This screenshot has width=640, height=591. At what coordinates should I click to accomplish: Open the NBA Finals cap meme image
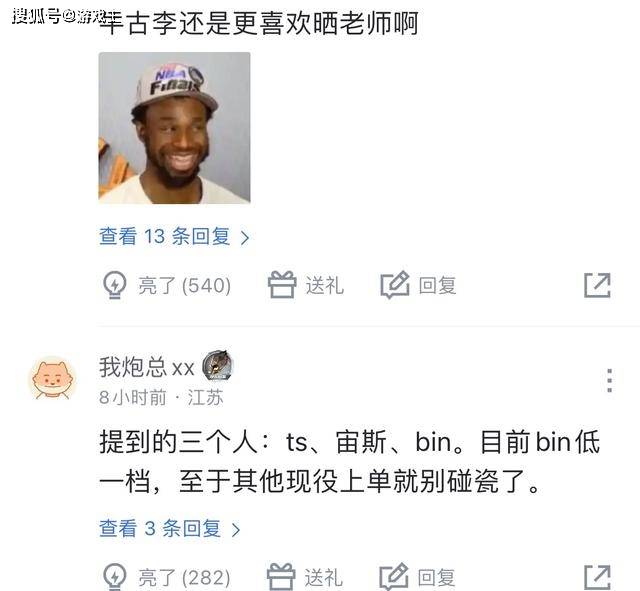click(174, 128)
